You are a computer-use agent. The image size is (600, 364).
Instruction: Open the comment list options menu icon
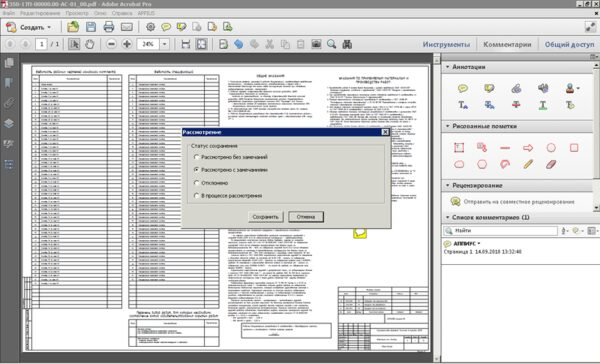pos(592,231)
